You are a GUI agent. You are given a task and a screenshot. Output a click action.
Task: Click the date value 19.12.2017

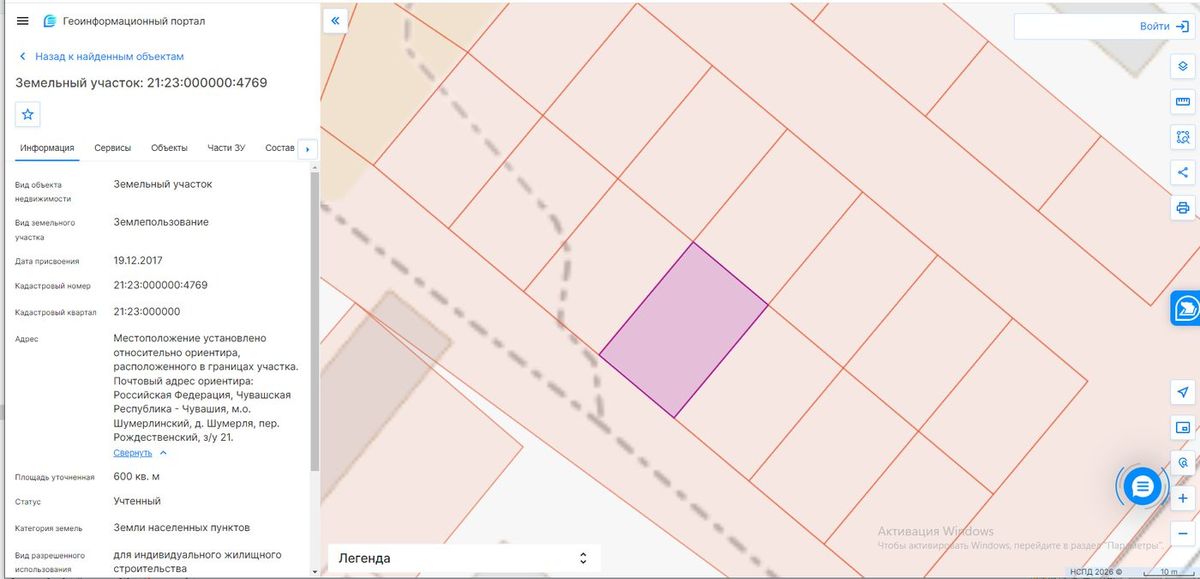tap(138, 260)
